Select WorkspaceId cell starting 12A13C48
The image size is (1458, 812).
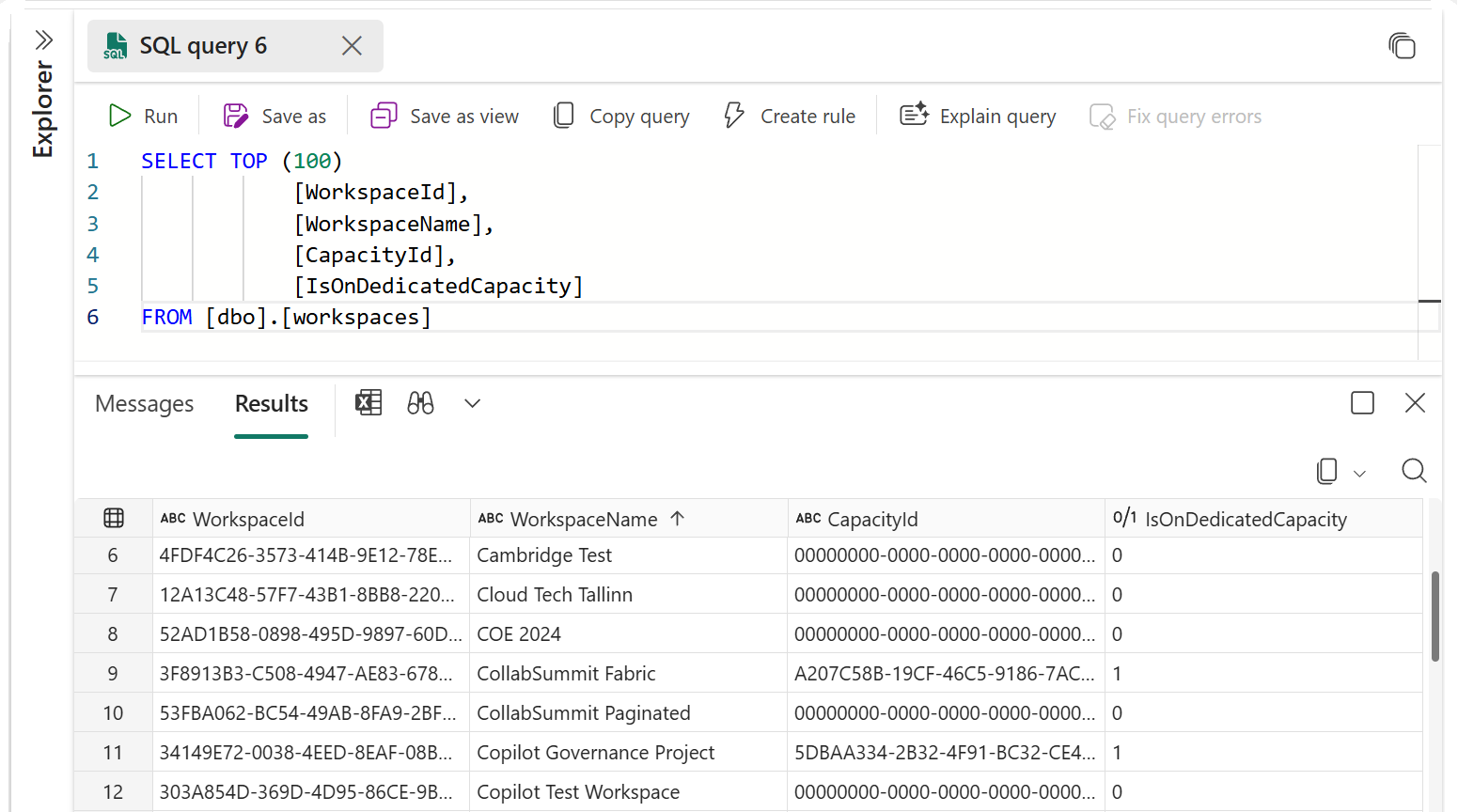[311, 595]
